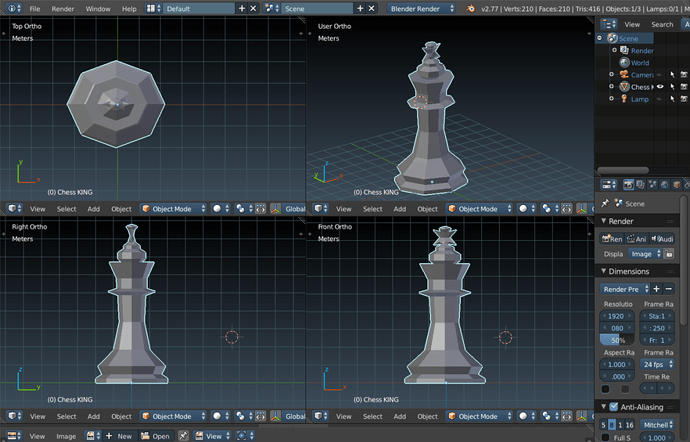The height and width of the screenshot is (442, 690).
Task: Click the viewport shading sphere icon, top-left viewport
Action: [x=217, y=209]
